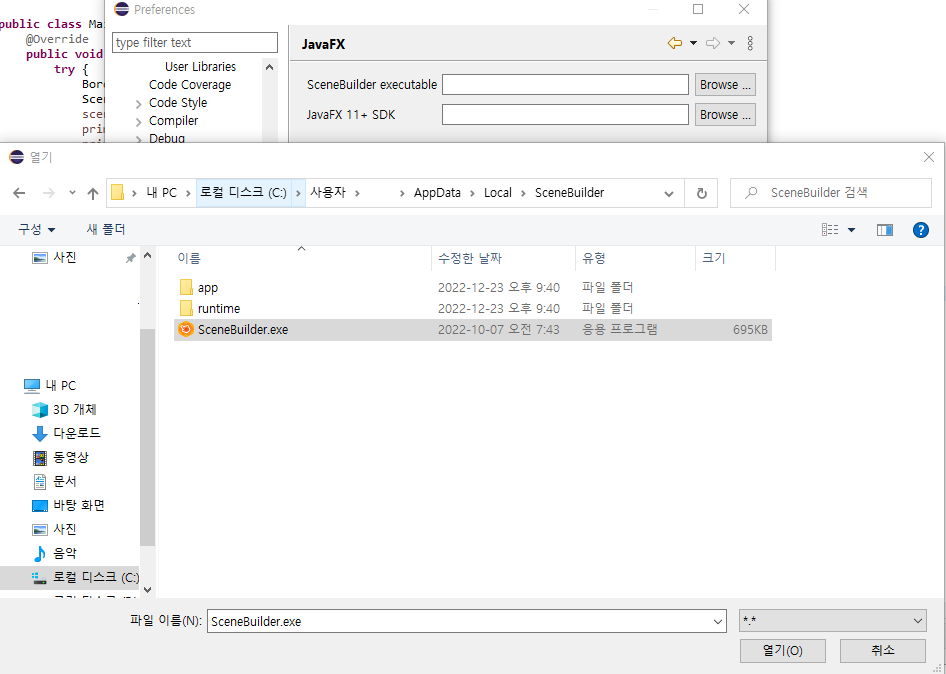Open back history dropdown in Preferences header
Screen dimensions: 946x674
point(693,43)
